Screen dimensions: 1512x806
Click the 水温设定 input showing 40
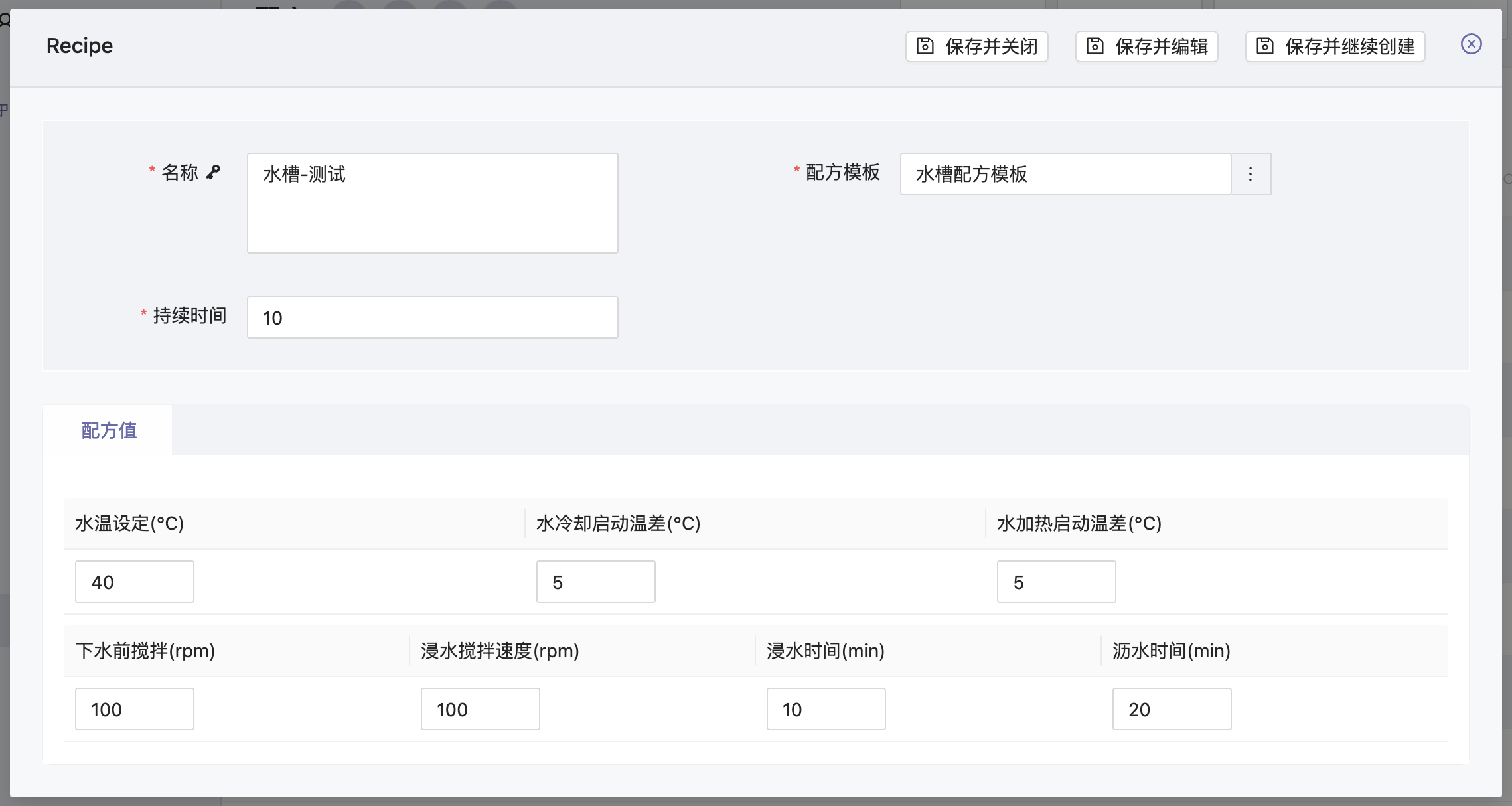135,582
